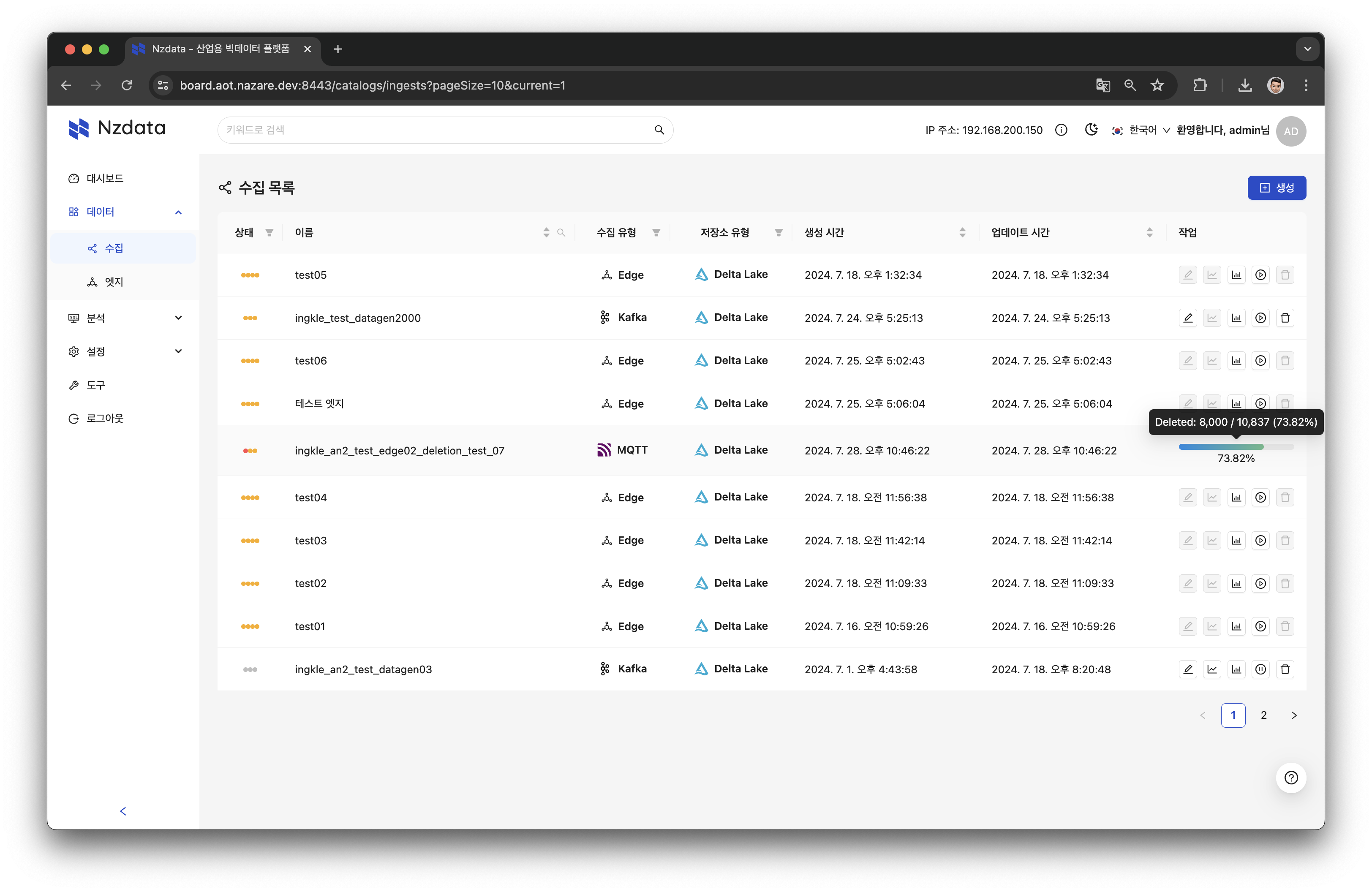Toggle dark mode with the moon icon
The height and width of the screenshot is (892, 1372).
coord(1091,130)
